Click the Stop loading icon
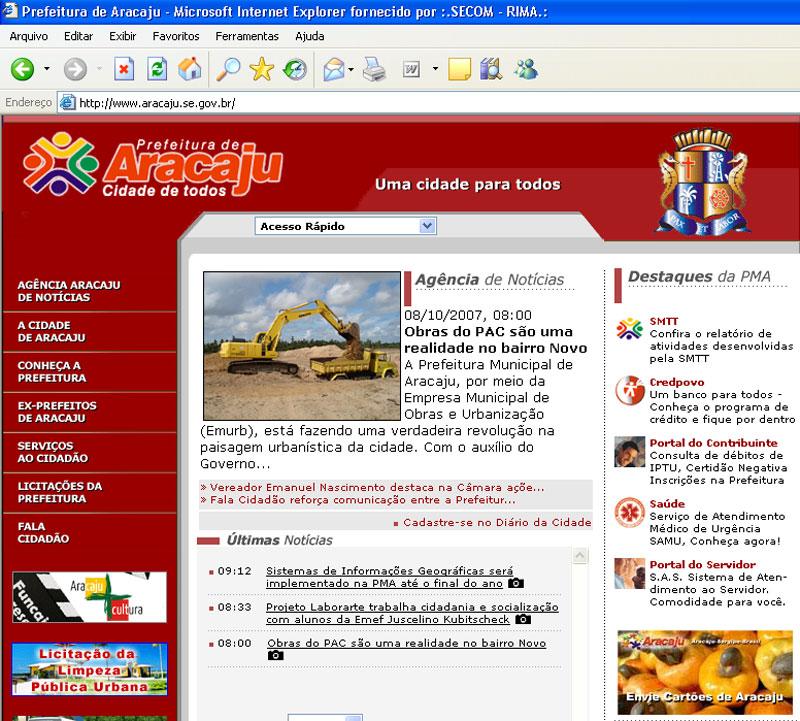 pyautogui.click(x=124, y=69)
